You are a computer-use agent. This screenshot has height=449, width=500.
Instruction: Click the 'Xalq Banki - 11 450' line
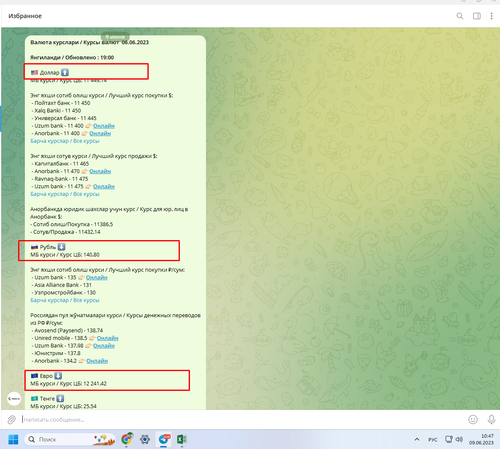(56, 111)
